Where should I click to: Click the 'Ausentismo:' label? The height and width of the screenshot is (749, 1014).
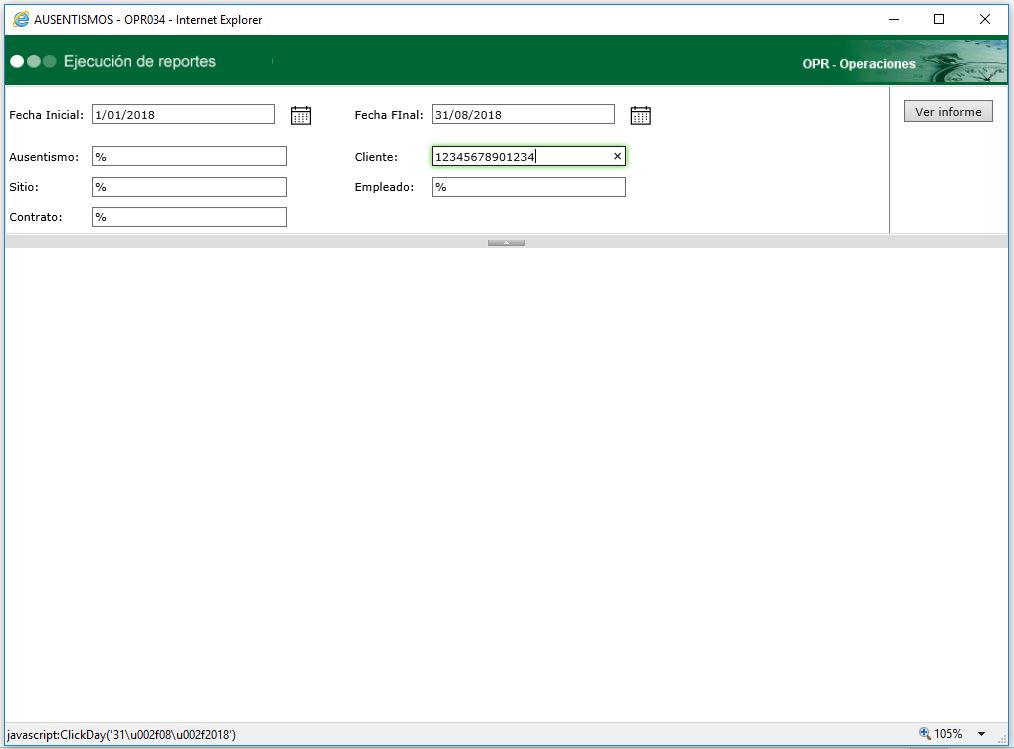point(44,157)
